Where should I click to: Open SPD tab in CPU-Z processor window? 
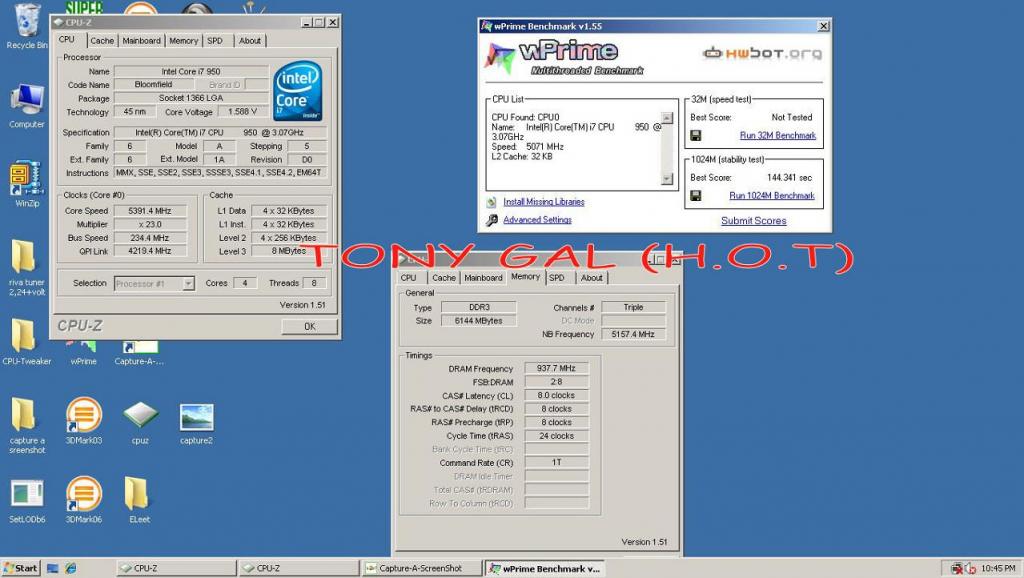coord(215,40)
